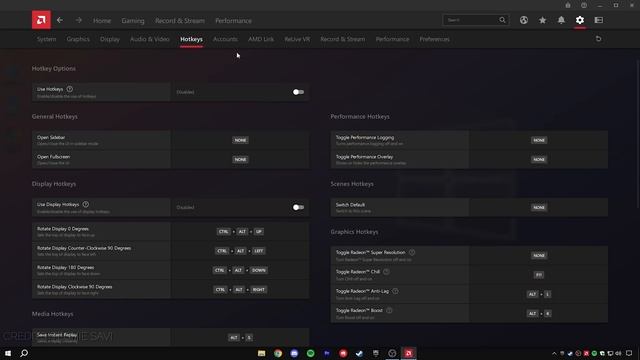
Task: Enable the Use Hotkeys switch
Action: 298,92
